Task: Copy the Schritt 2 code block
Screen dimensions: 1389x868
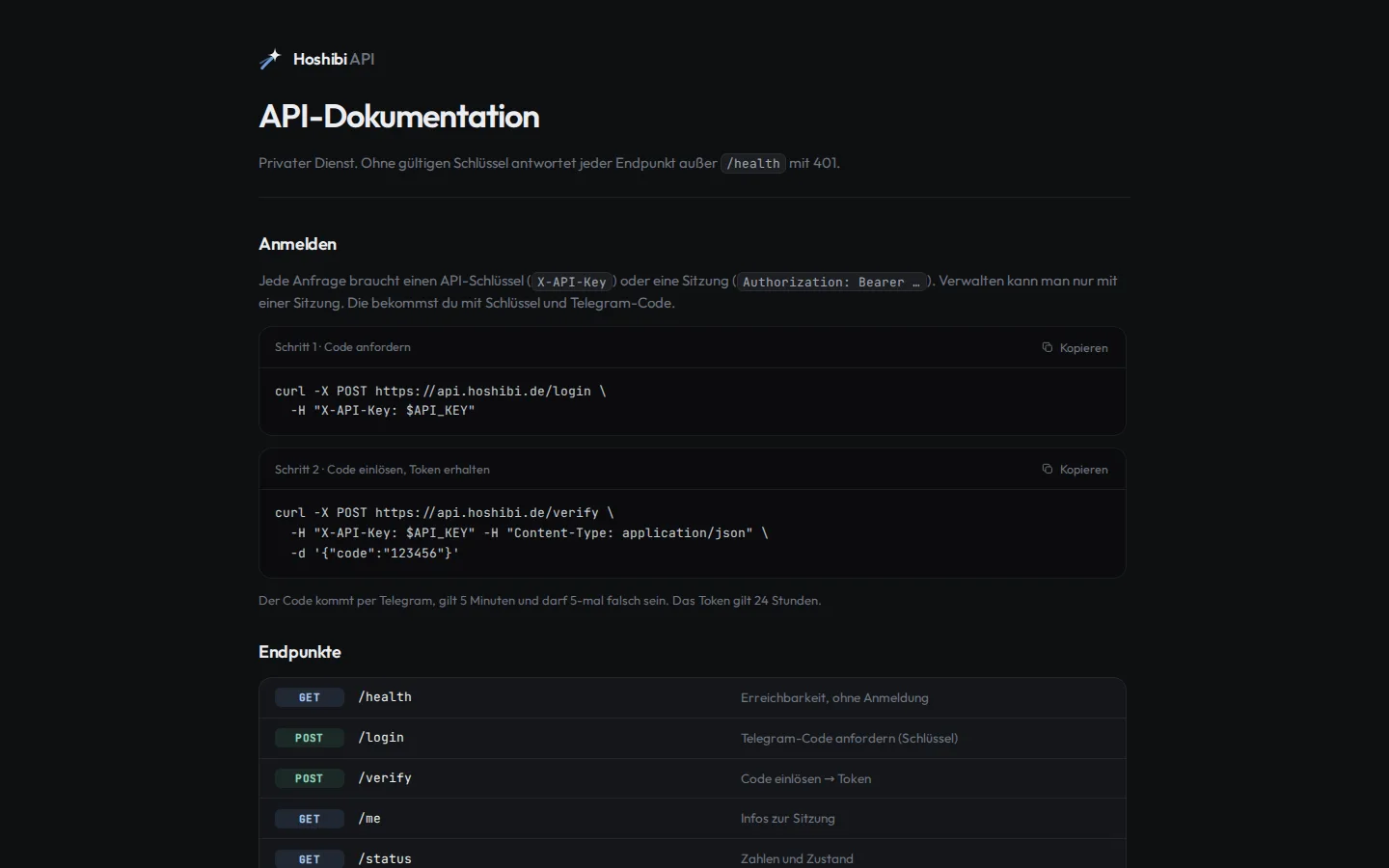Action: [1075, 470]
